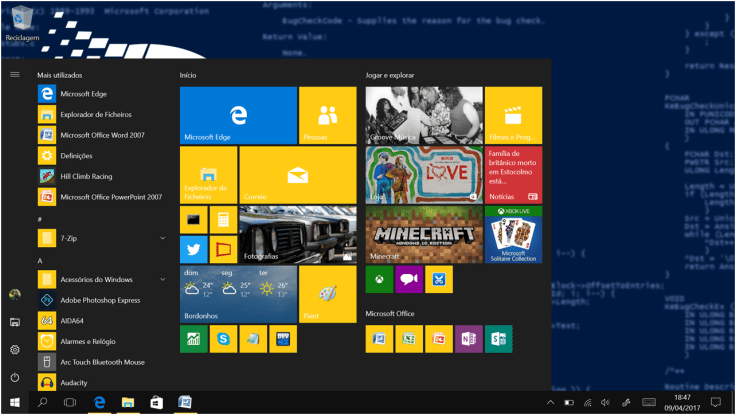Launch the Xbox tile
The height and width of the screenshot is (415, 736).
(379, 280)
